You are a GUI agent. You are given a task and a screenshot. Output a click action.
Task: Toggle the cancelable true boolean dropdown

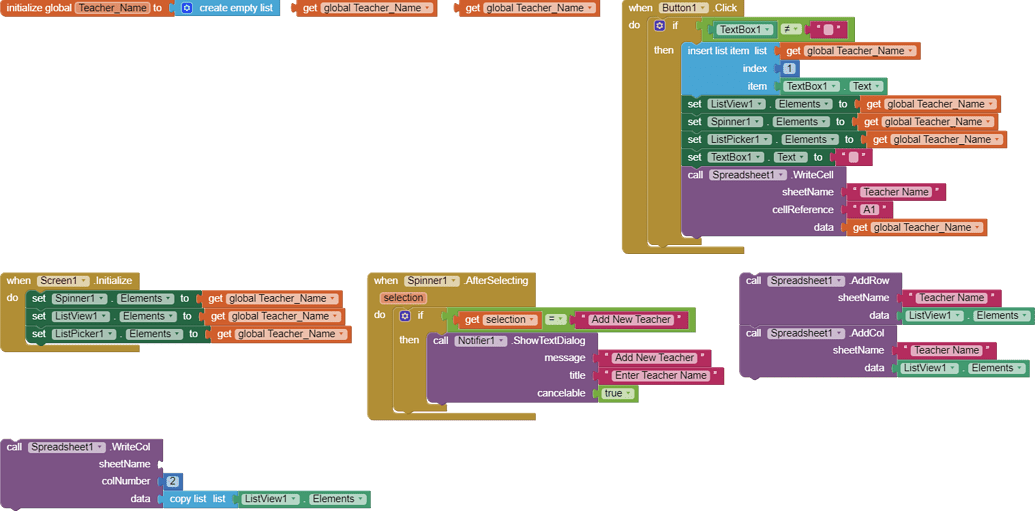[x=619, y=393]
